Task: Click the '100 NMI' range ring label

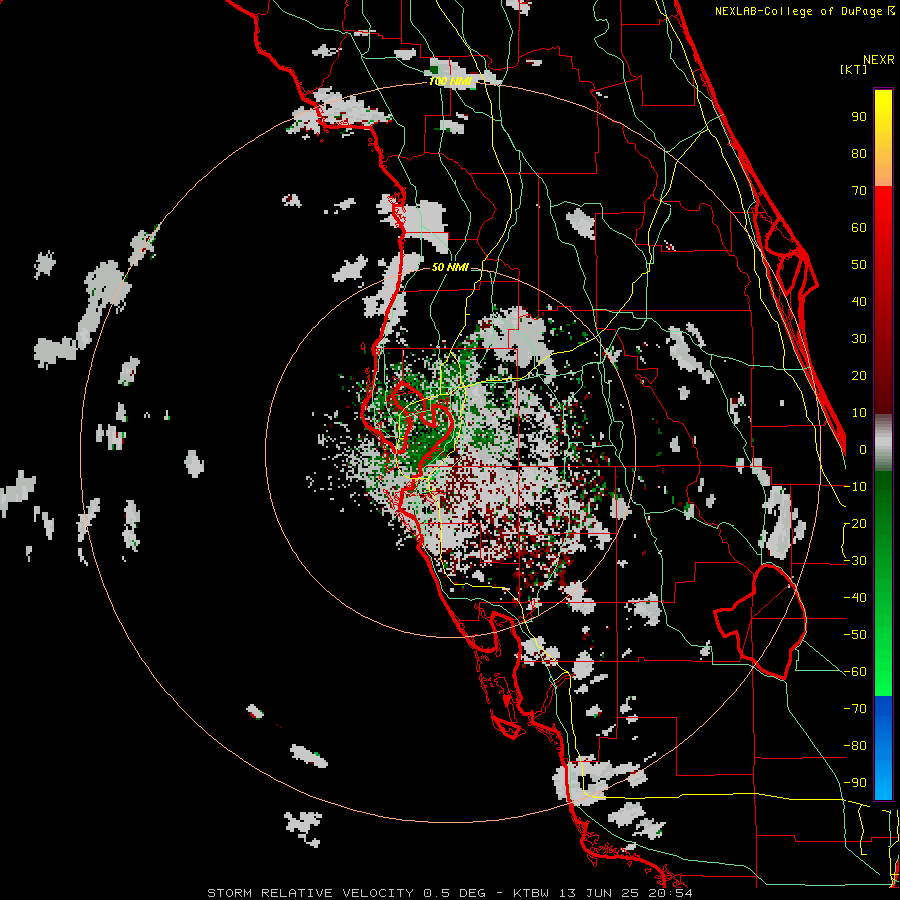Action: tap(450, 82)
